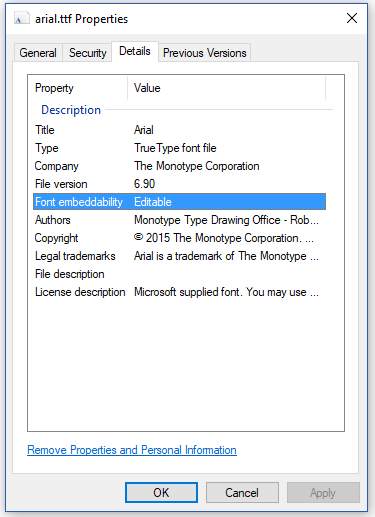Open Remove Properties and Personal Information link
The width and height of the screenshot is (375, 517).
(132, 450)
